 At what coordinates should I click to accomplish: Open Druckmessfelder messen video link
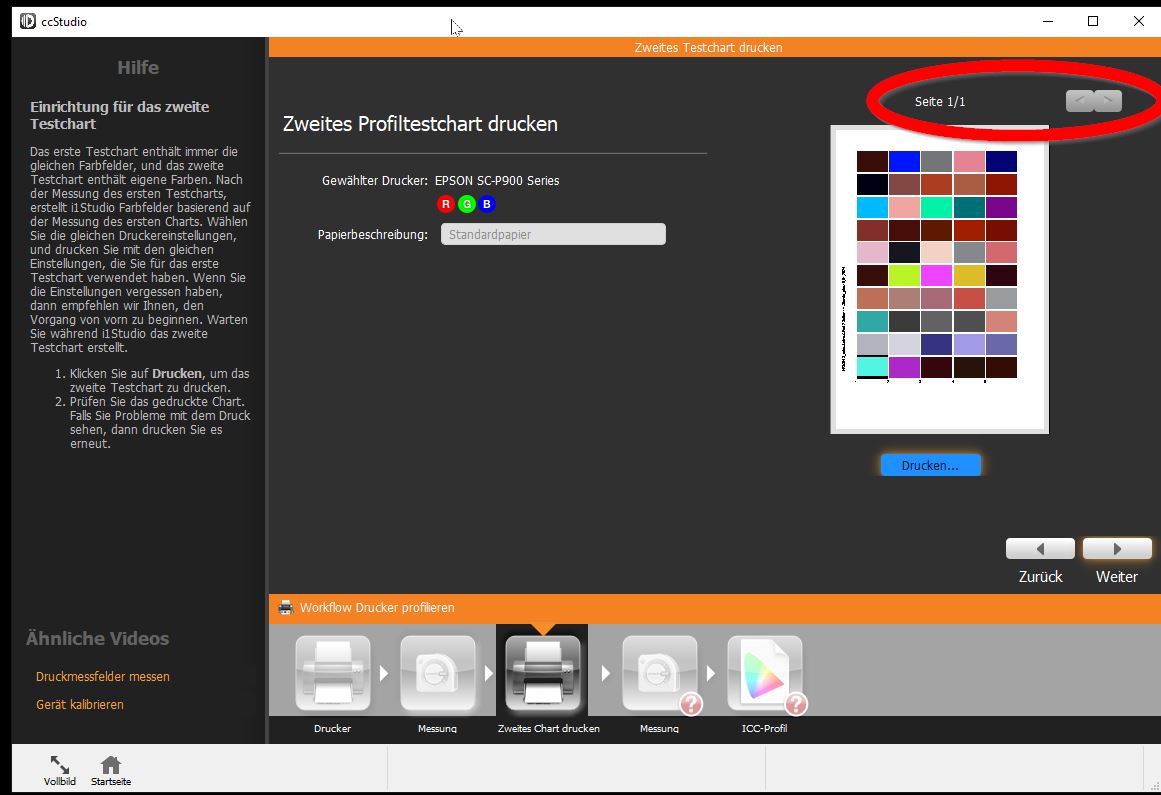point(103,677)
